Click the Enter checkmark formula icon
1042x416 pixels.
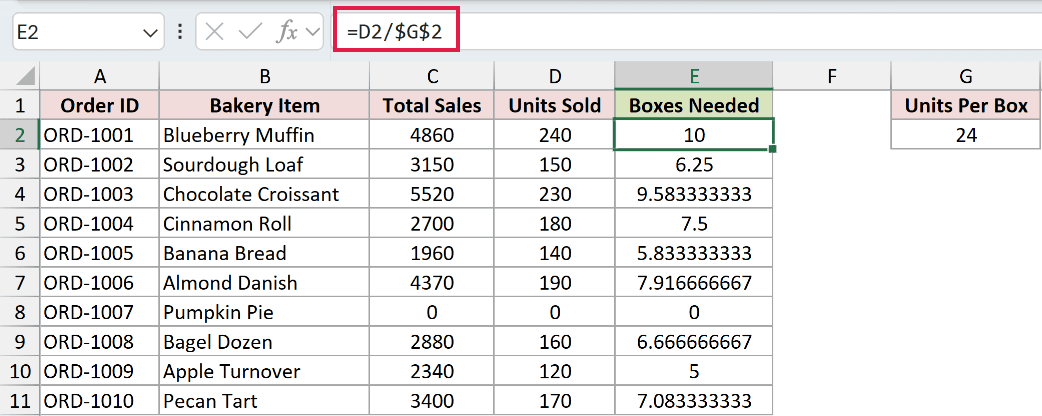coord(250,32)
